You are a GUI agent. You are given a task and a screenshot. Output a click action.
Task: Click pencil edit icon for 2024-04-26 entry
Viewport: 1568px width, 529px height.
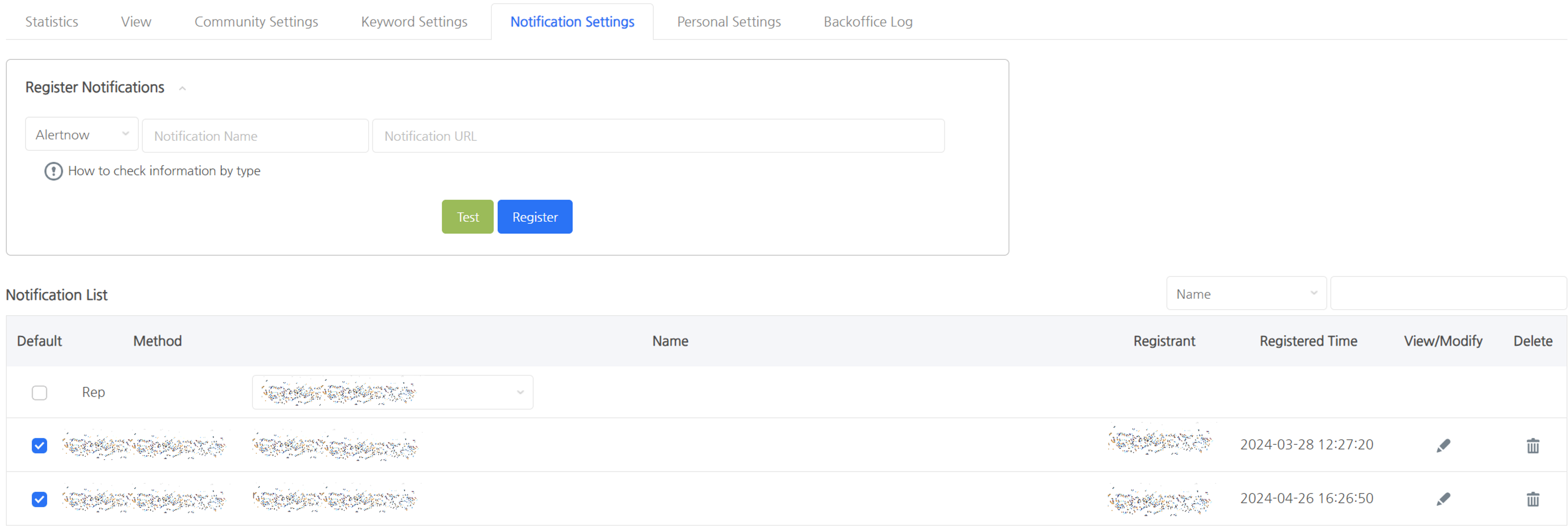click(1443, 499)
